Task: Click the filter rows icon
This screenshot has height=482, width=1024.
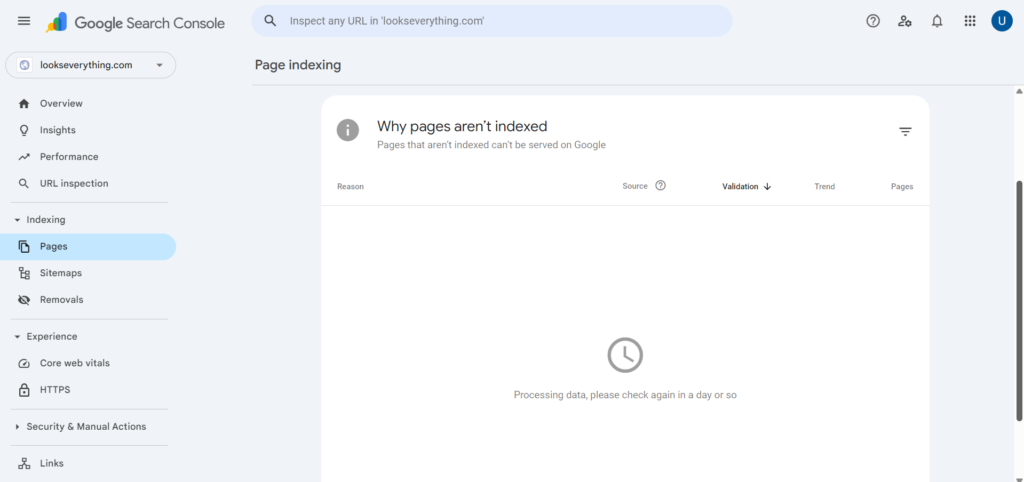Action: 905,131
